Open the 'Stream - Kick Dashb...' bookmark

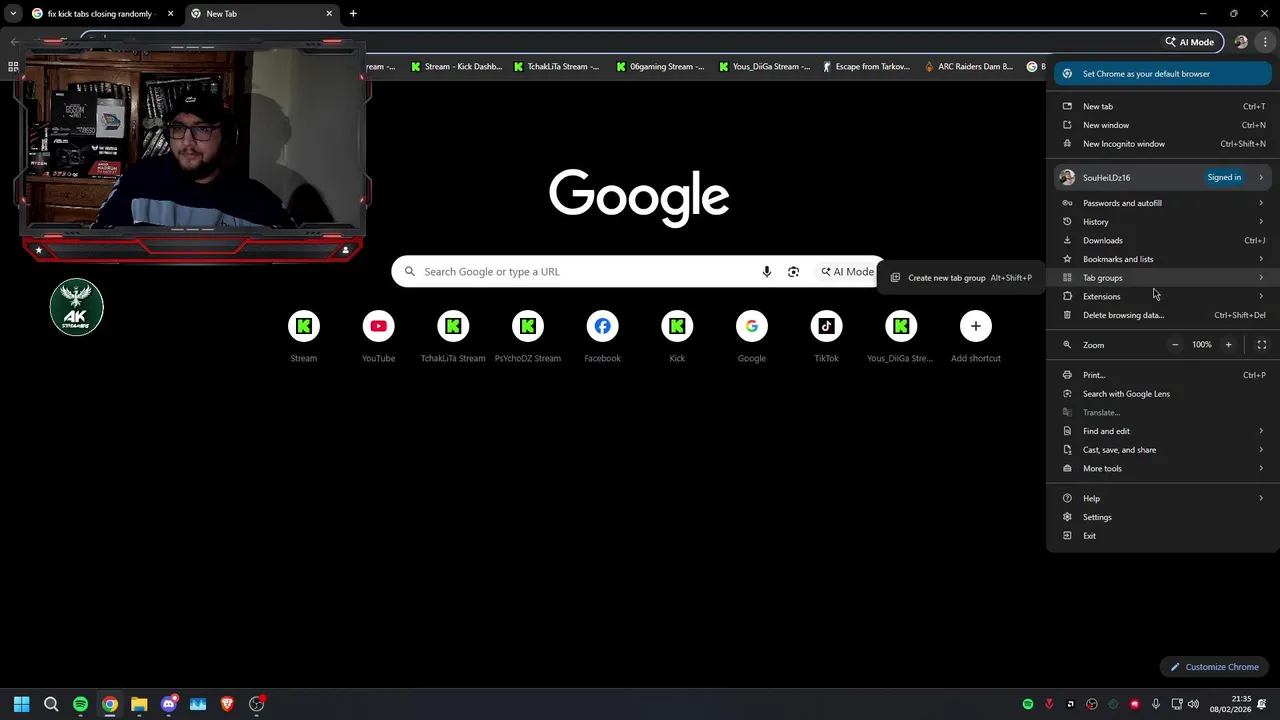tap(456, 67)
